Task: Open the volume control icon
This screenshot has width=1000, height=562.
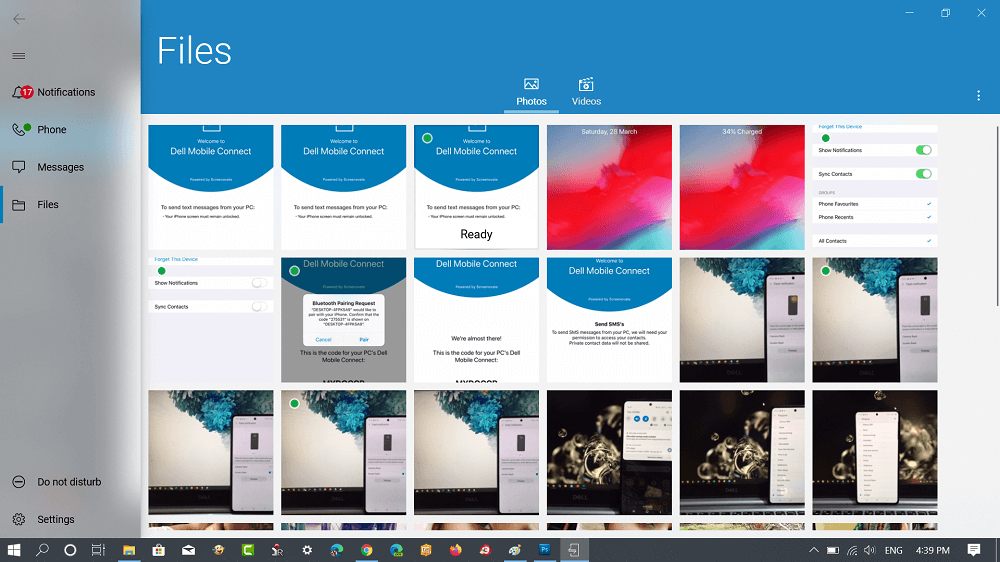Action: point(870,550)
